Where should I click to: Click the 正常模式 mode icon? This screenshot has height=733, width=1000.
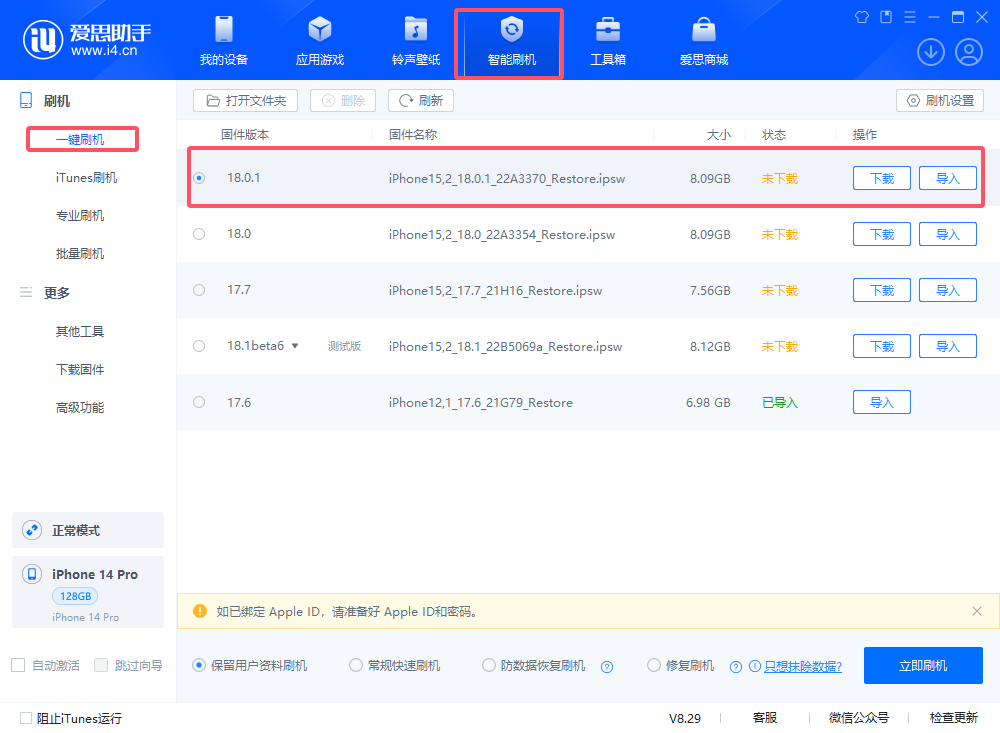coord(32,530)
